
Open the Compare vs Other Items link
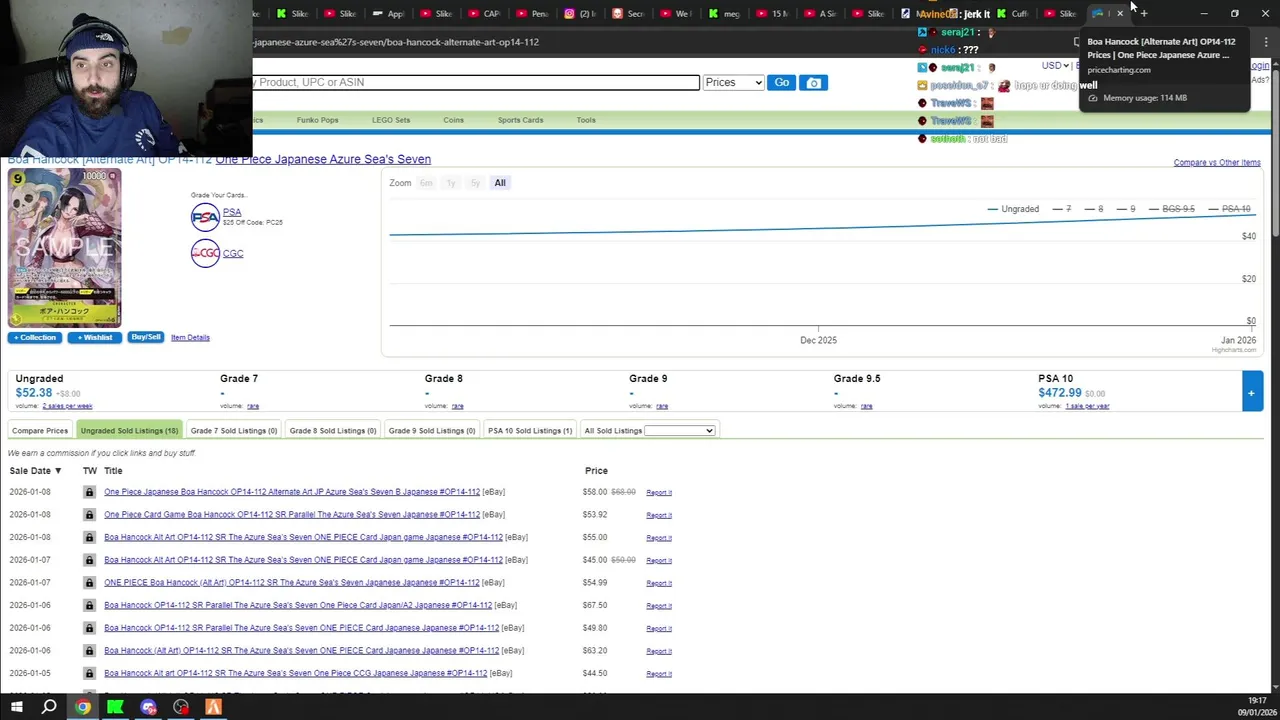click(x=1217, y=162)
